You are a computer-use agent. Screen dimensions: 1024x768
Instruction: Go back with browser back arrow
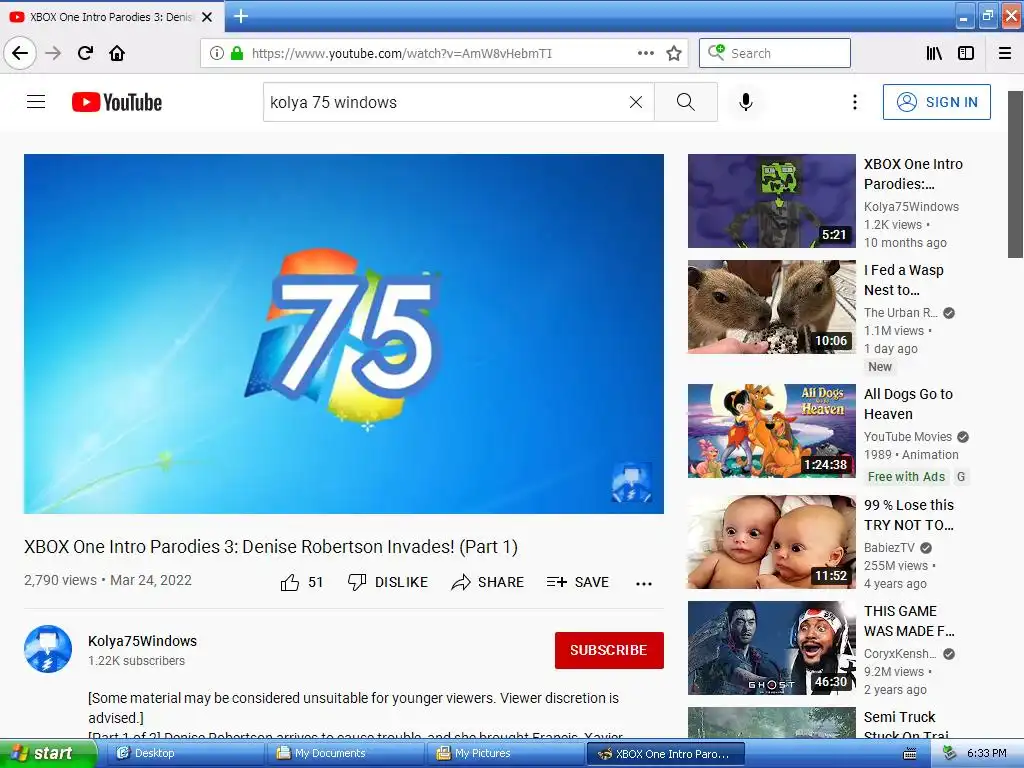(20, 53)
